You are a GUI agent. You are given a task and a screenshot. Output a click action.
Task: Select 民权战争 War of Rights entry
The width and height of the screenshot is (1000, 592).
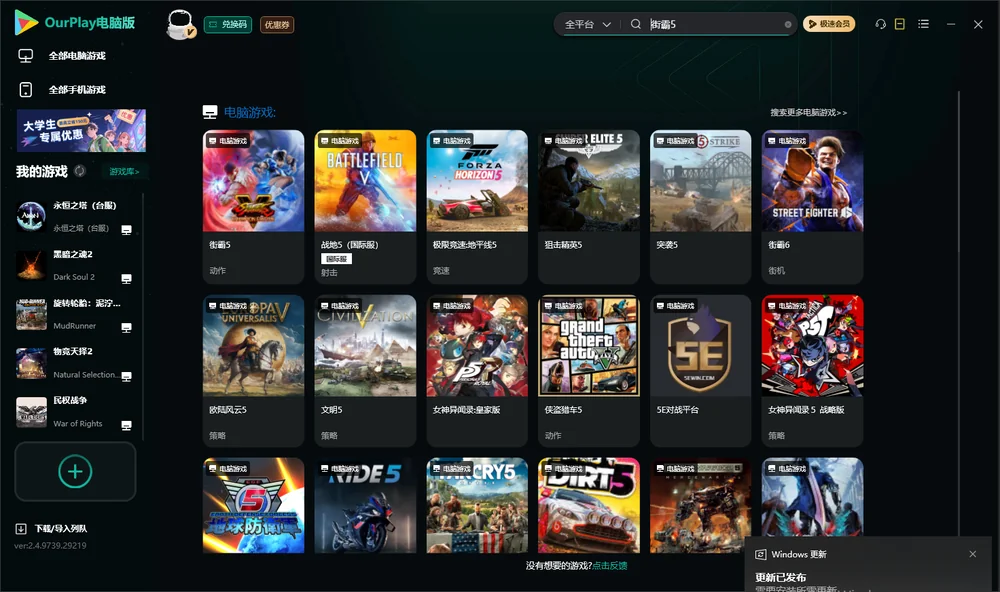[x=75, y=412]
